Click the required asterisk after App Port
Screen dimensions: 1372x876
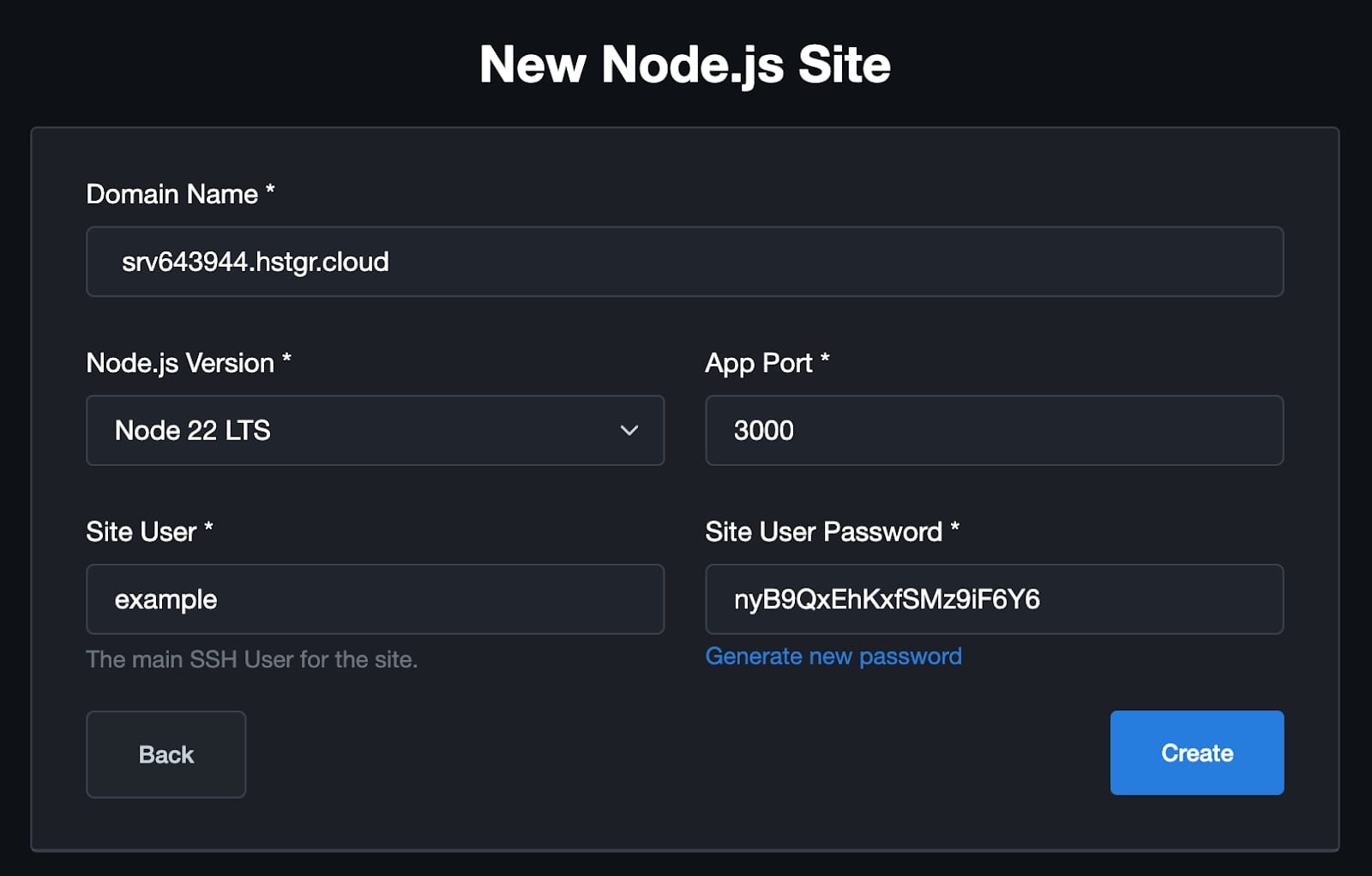pos(825,359)
